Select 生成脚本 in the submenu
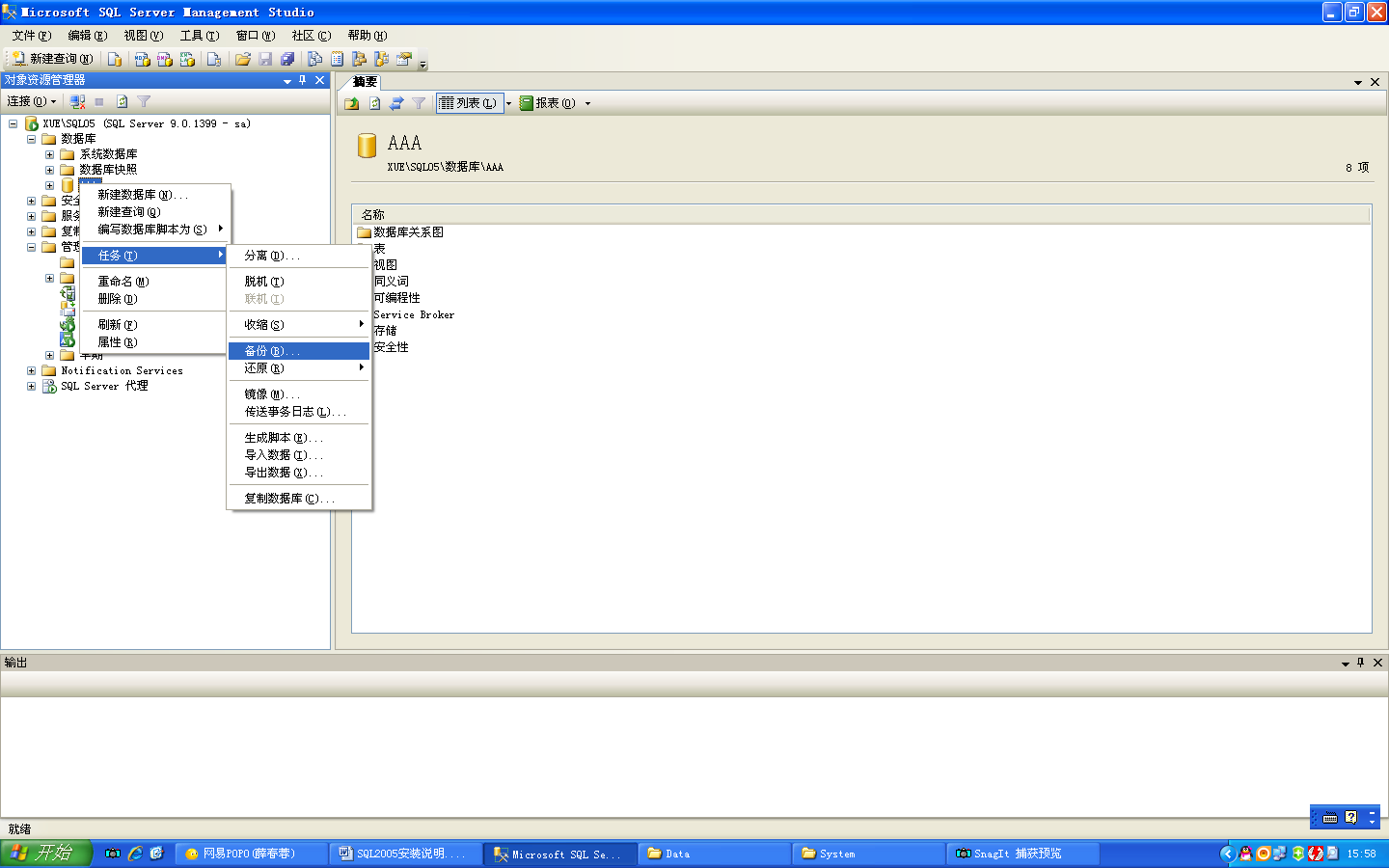The width and height of the screenshot is (1389, 868). pyautogui.click(x=299, y=438)
